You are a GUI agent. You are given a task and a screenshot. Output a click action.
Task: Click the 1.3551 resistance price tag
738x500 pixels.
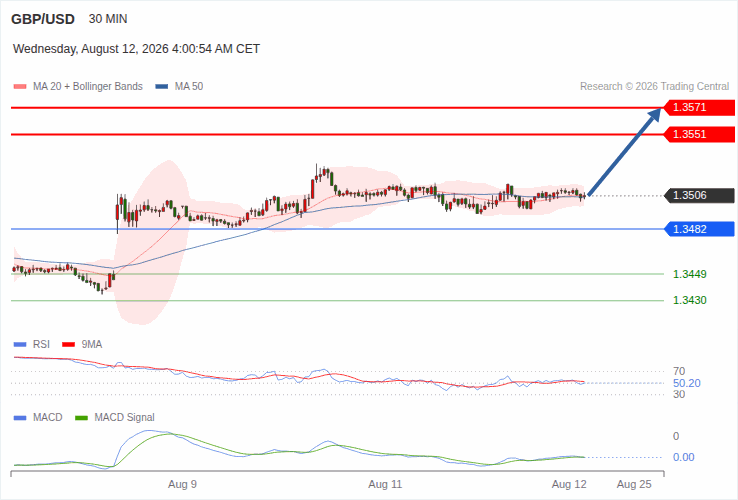click(699, 134)
